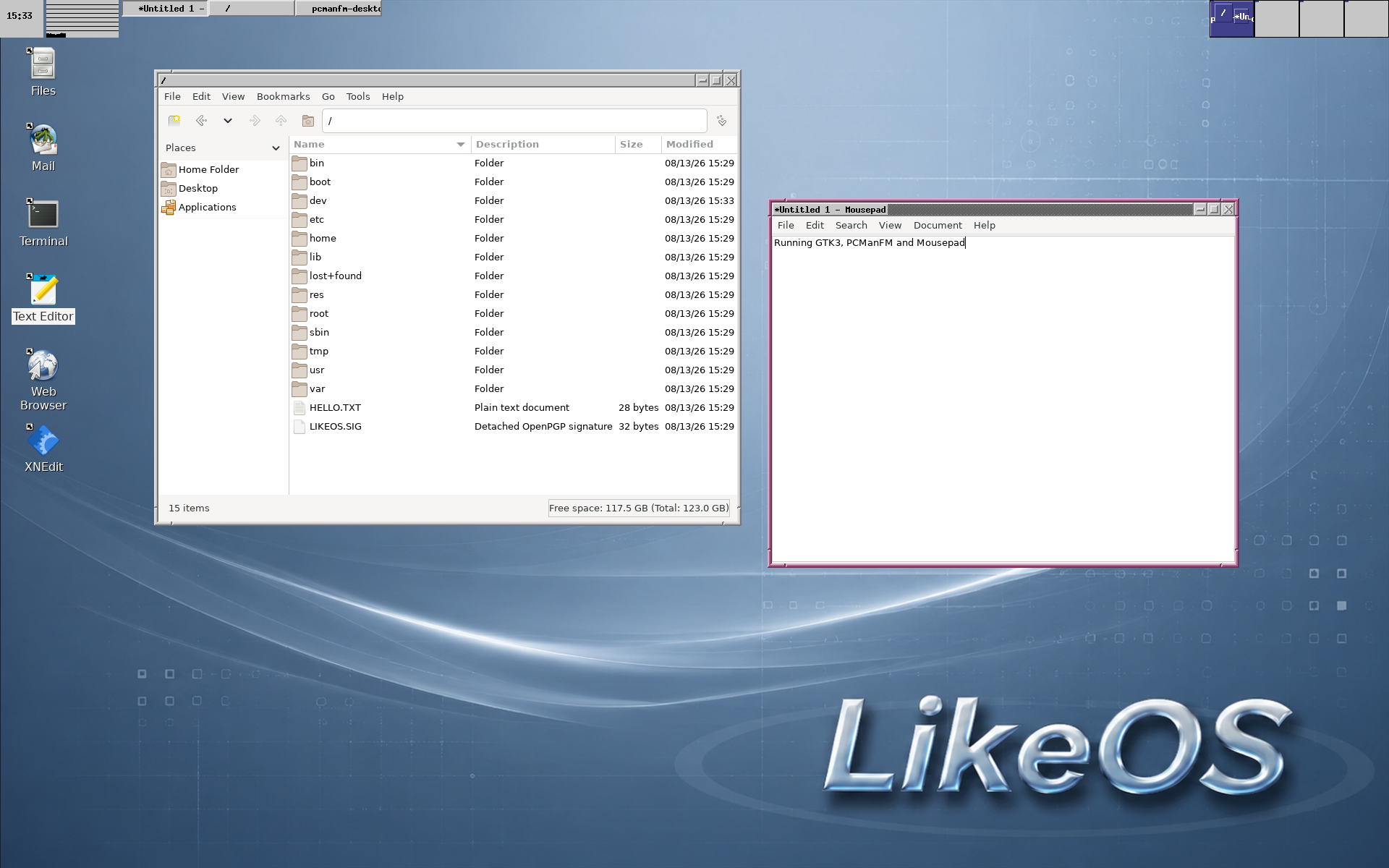Go back using the Back arrow icon
The image size is (1389, 868).
point(202,121)
